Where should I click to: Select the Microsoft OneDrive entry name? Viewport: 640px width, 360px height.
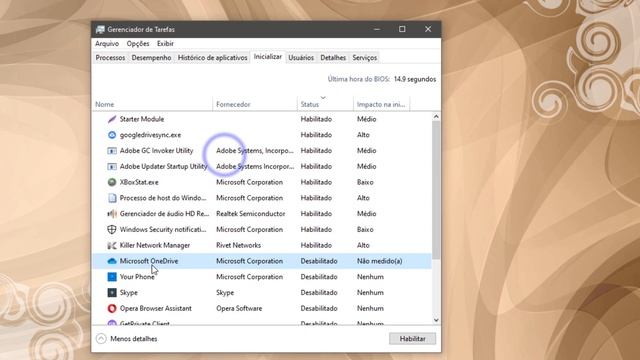[149, 261]
